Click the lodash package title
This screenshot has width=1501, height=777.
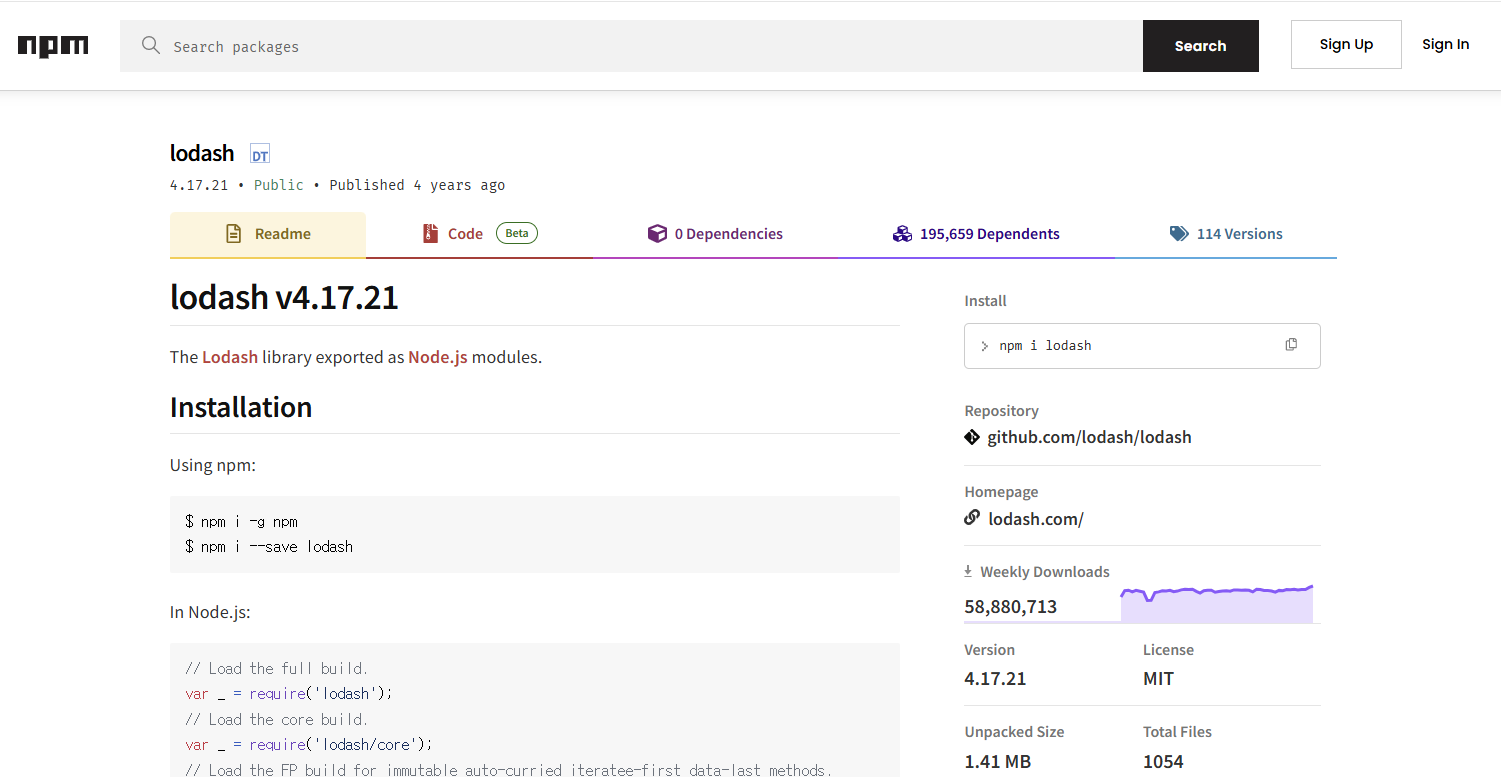pyautogui.click(x=202, y=153)
